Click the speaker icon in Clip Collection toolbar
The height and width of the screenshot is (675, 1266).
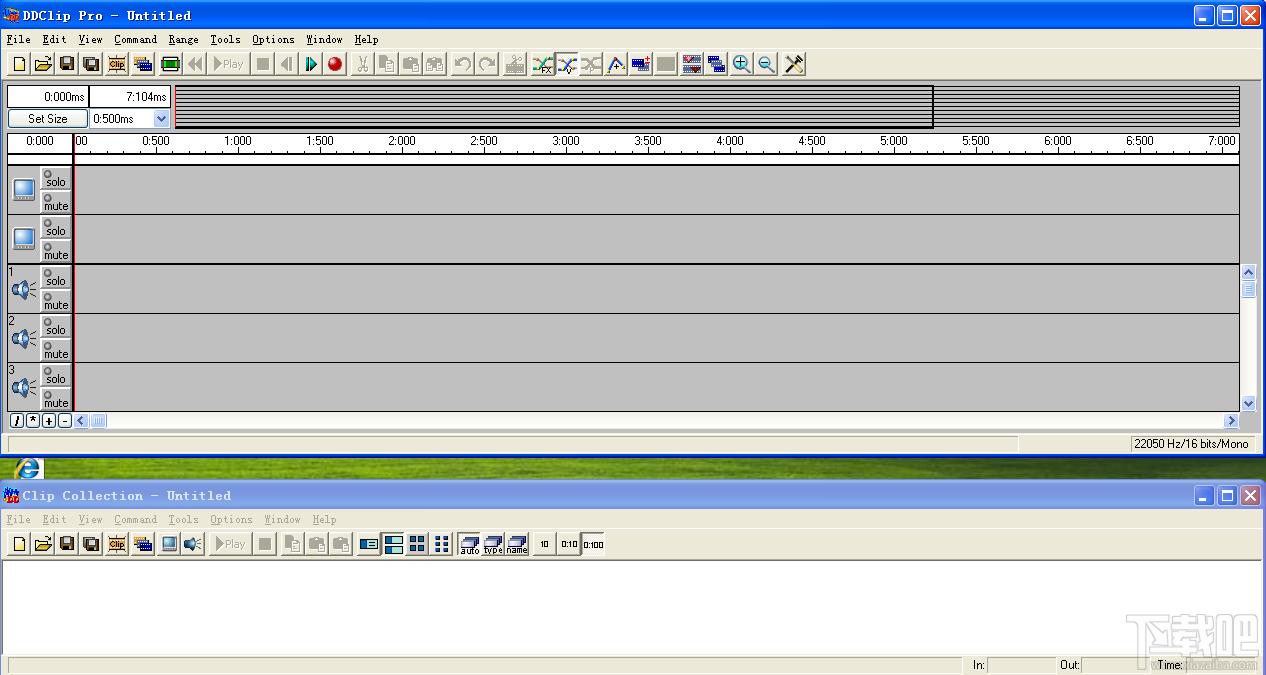(x=193, y=544)
